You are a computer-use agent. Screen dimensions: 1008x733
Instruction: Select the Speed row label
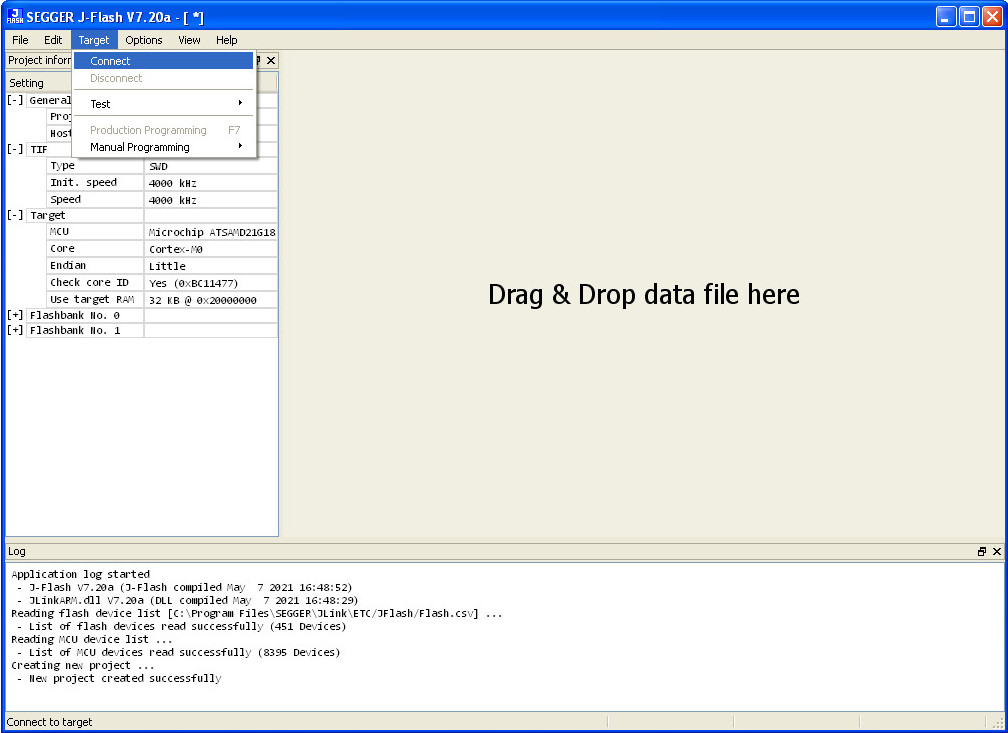pos(95,199)
